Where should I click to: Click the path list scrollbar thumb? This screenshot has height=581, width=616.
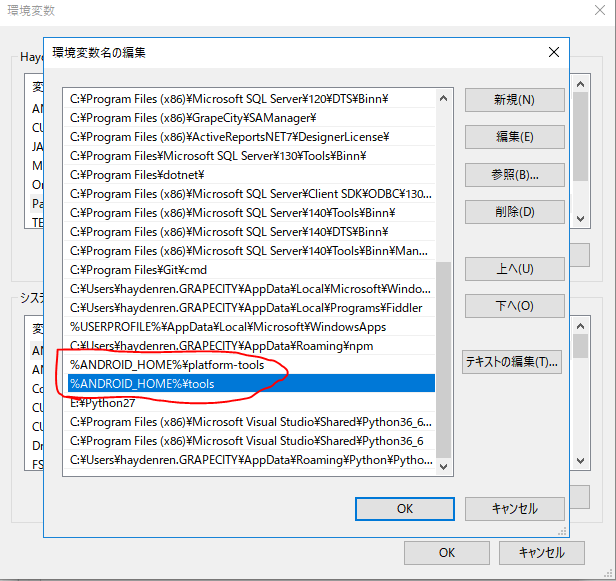[444, 360]
